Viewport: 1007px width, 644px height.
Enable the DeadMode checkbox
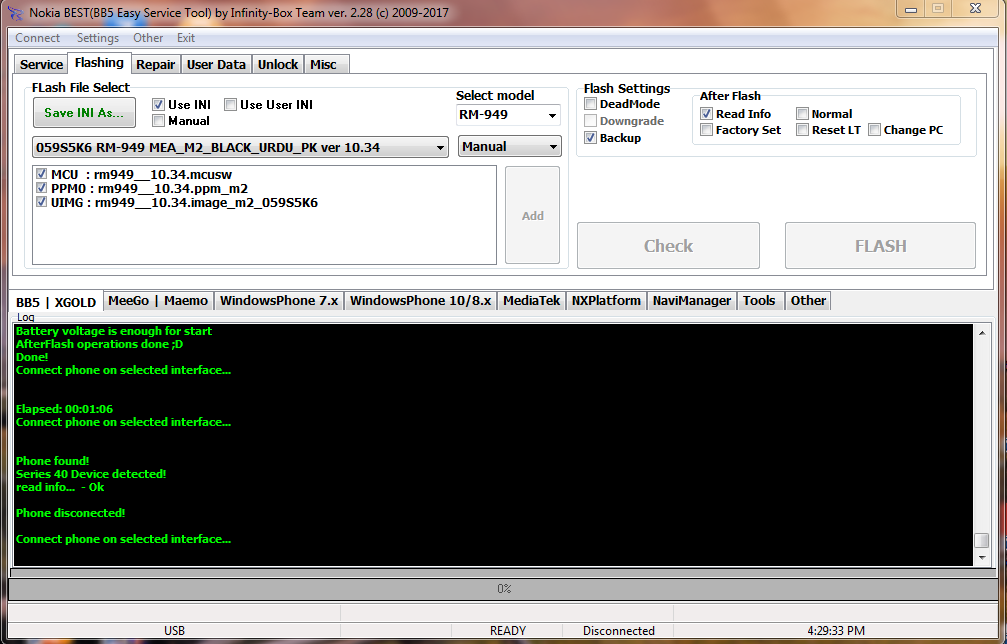590,103
